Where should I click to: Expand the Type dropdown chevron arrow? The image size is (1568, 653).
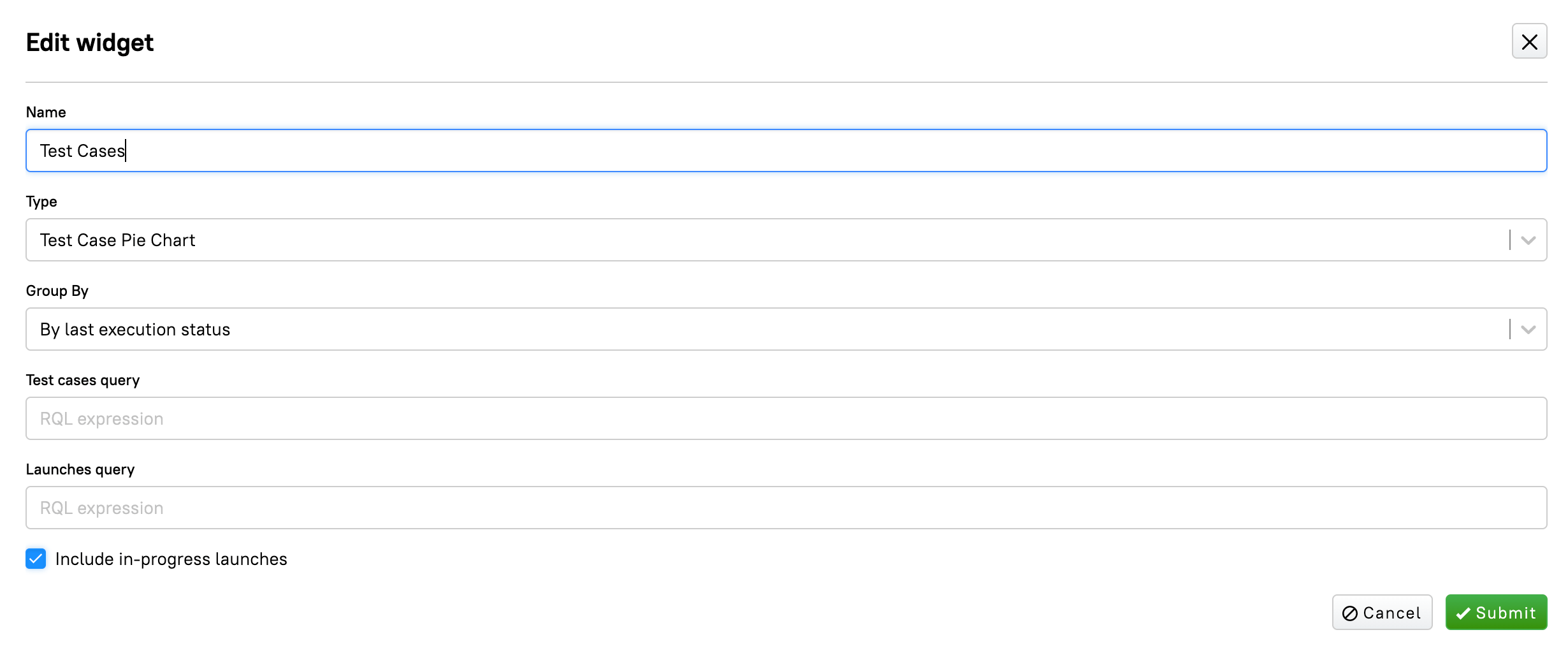pyautogui.click(x=1528, y=240)
